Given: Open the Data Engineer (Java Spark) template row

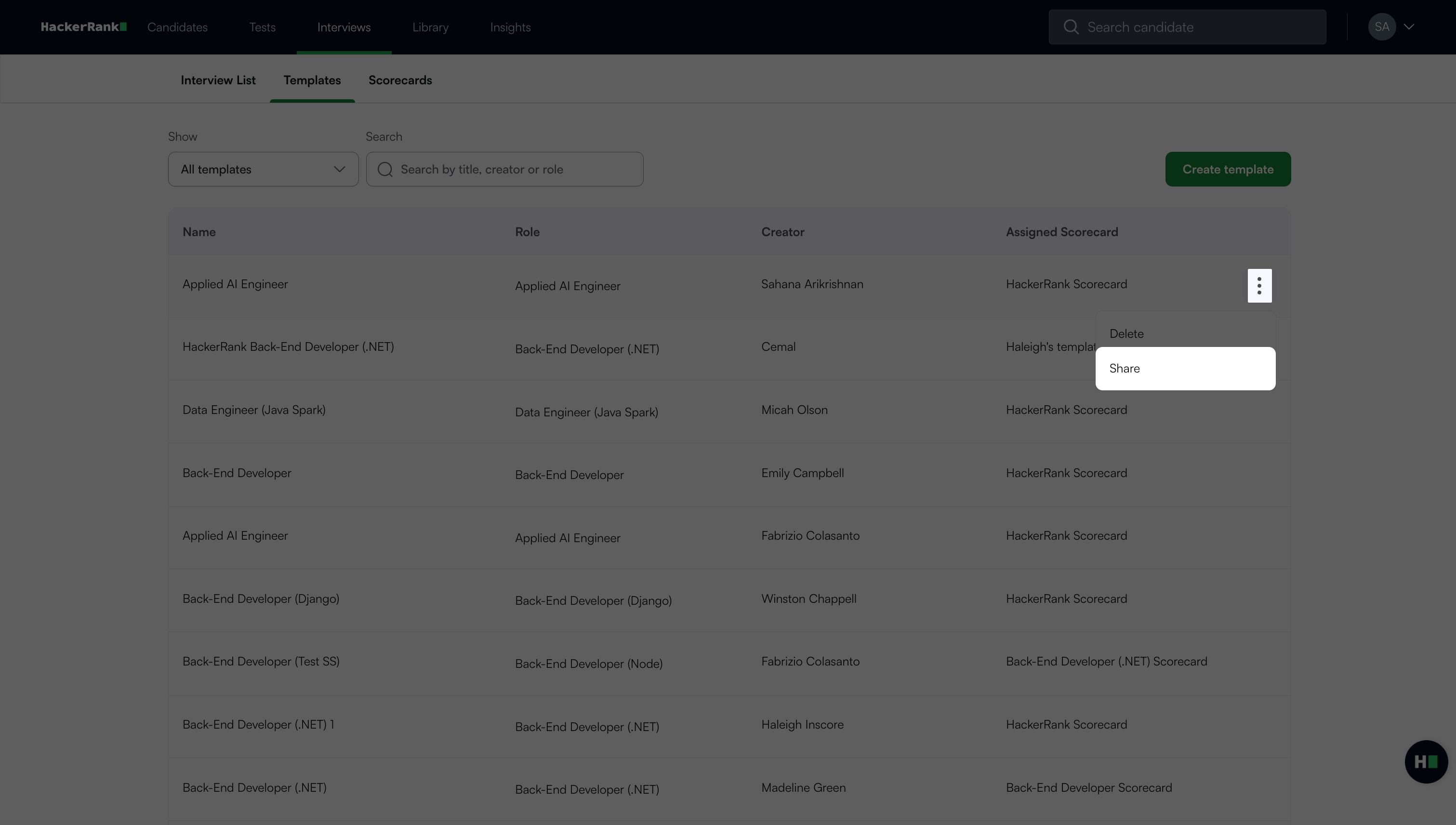Looking at the screenshot, I should click(254, 410).
